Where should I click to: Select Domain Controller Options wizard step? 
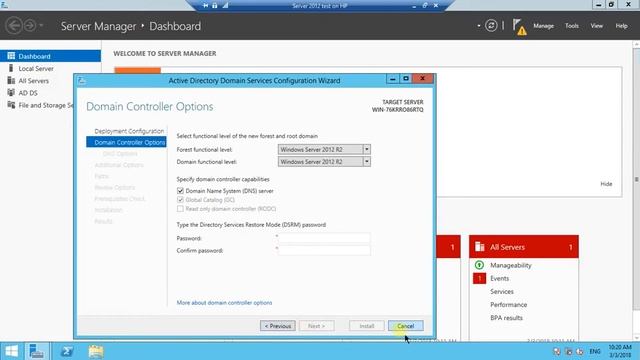tap(126, 142)
